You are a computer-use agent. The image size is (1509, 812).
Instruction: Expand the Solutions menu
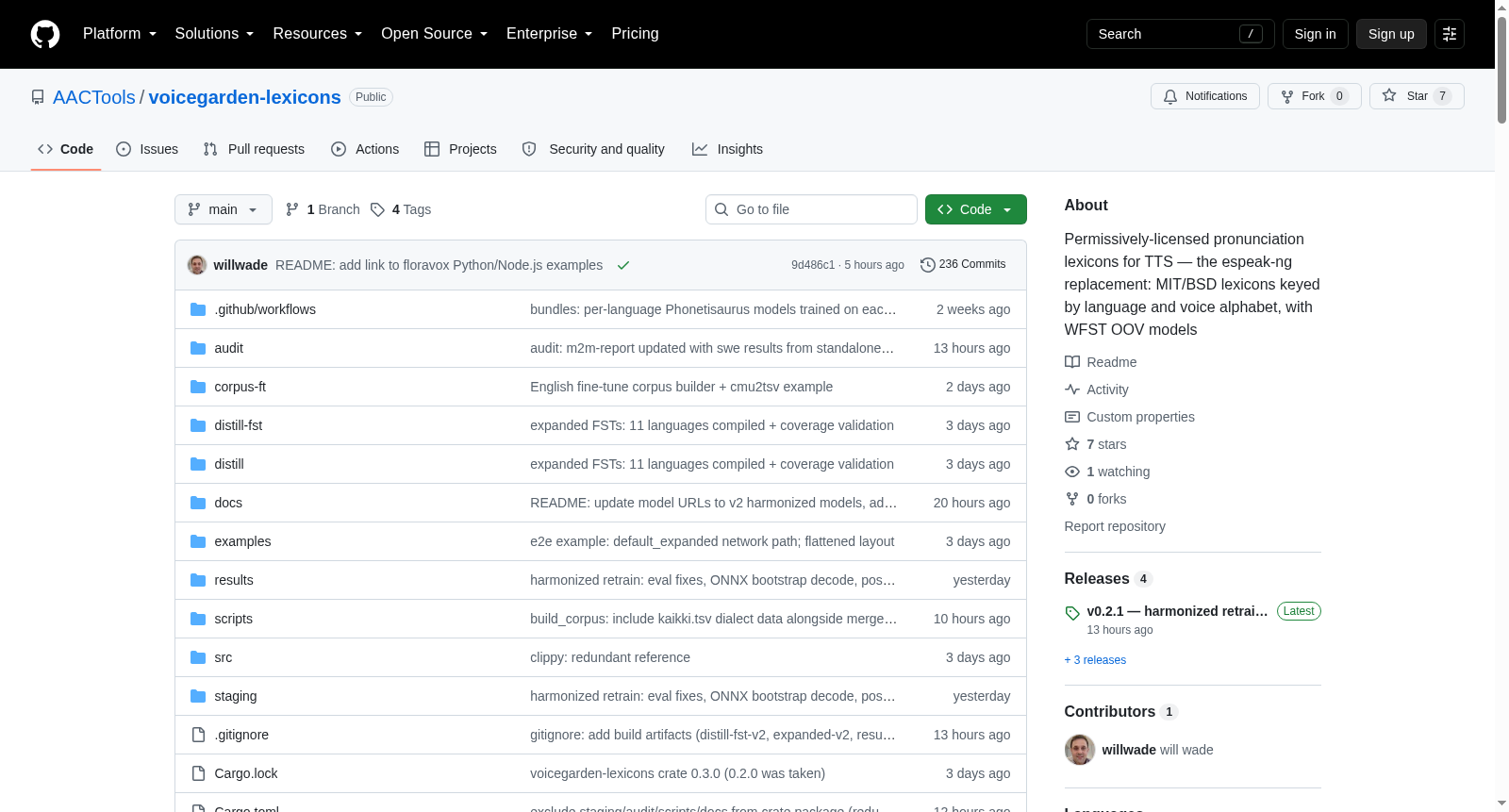[215, 34]
